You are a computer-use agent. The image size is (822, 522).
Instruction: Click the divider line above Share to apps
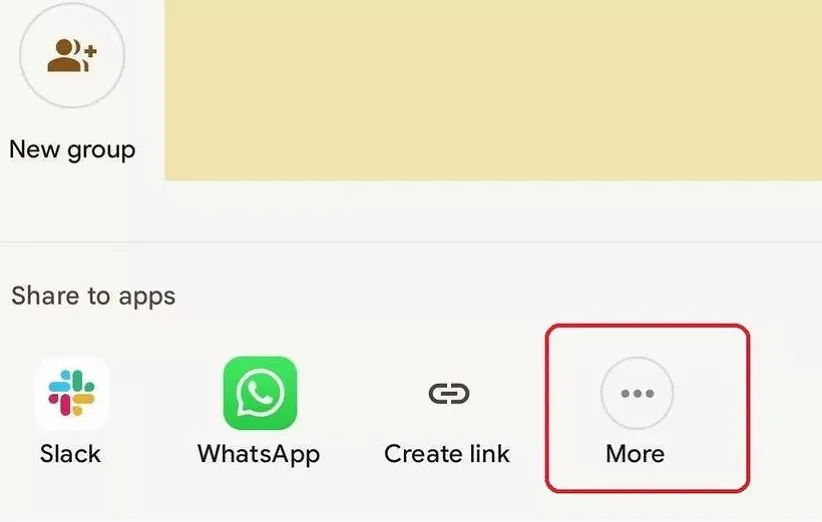coord(411,242)
